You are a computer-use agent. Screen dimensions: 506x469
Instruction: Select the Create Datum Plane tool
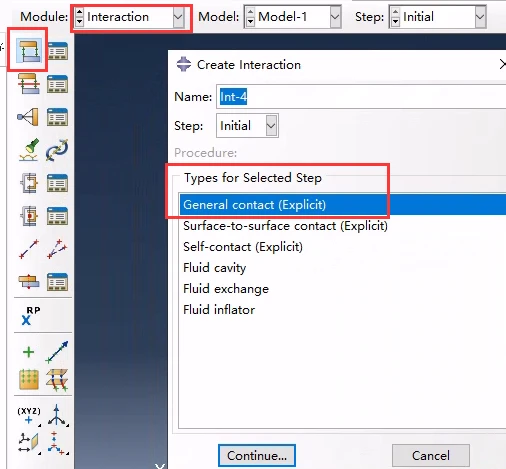click(29, 443)
